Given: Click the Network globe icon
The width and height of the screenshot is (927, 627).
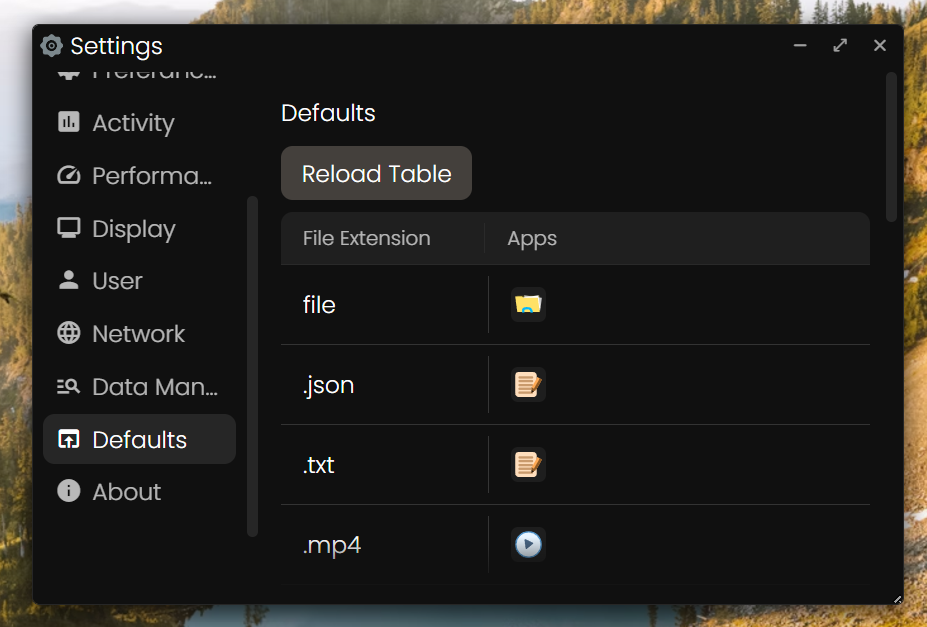Looking at the screenshot, I should tap(69, 334).
